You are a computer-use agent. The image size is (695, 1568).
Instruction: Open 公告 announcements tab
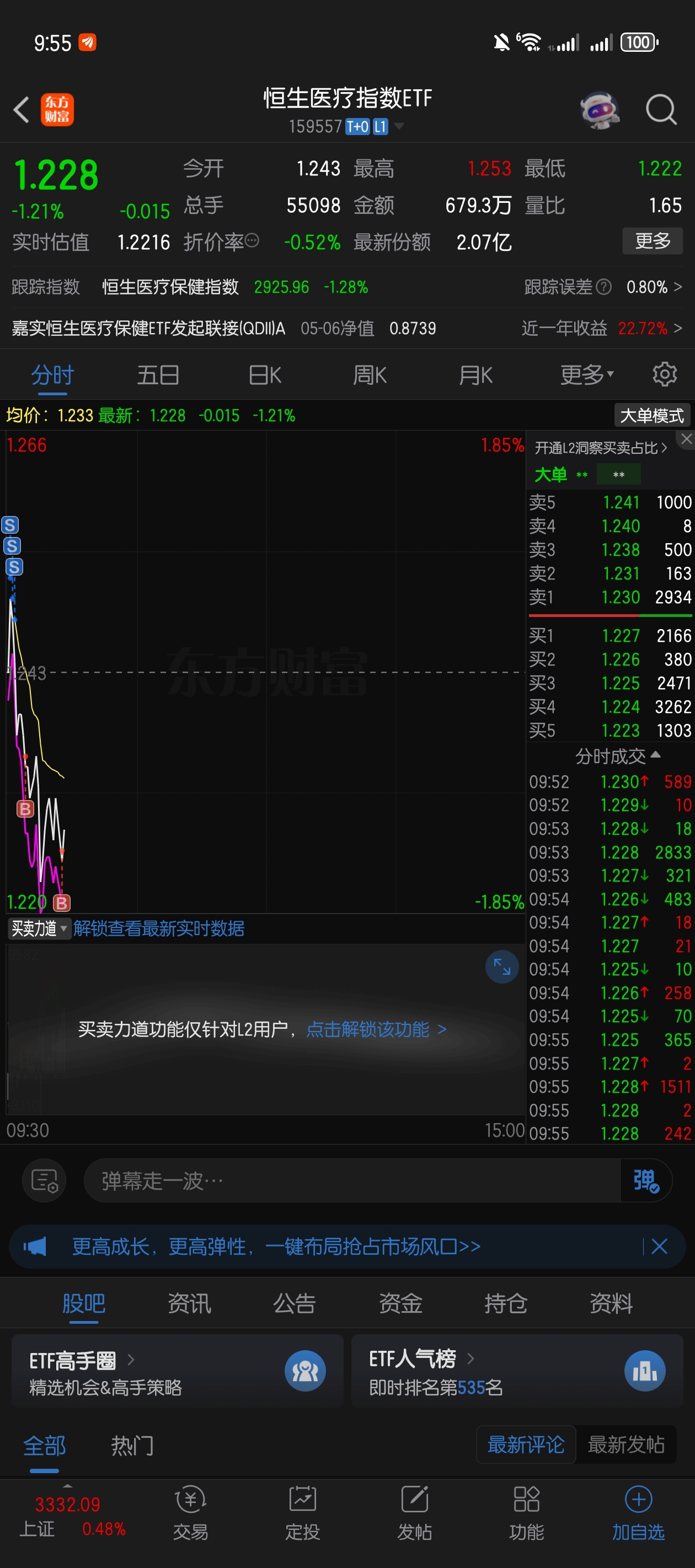tap(295, 1303)
